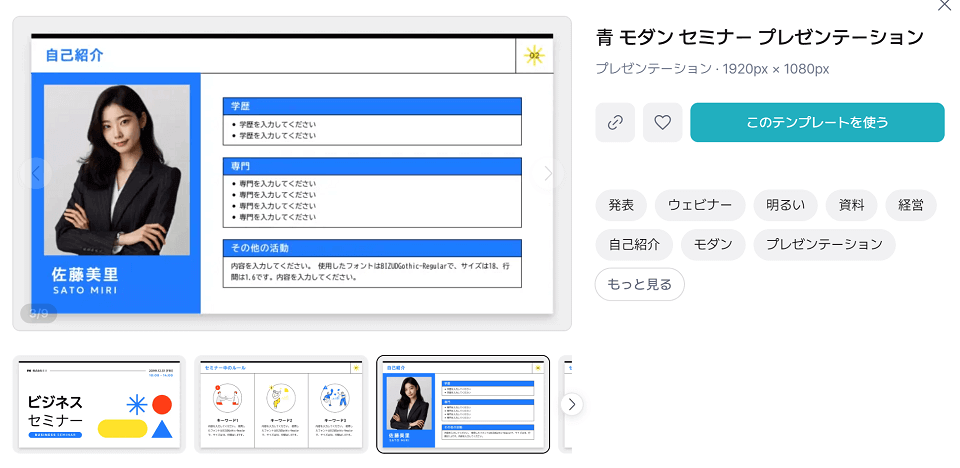Viewport: 960px width, 468px height.
Task: Show the ビジネスセミナー title slide thumbnail
Action: [x=101, y=404]
